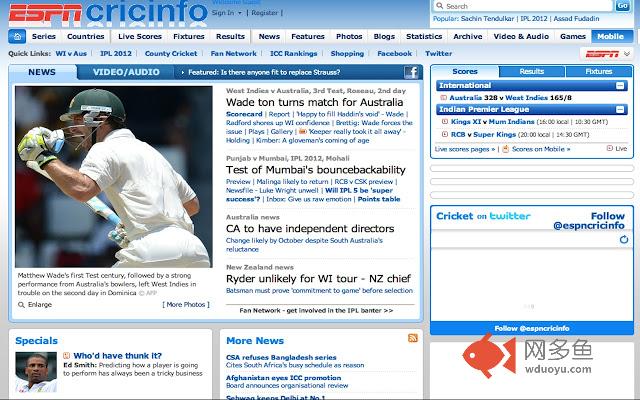Viewport: 640px width, 400px height.
Task: Open the Series menu
Action: [x=44, y=36]
